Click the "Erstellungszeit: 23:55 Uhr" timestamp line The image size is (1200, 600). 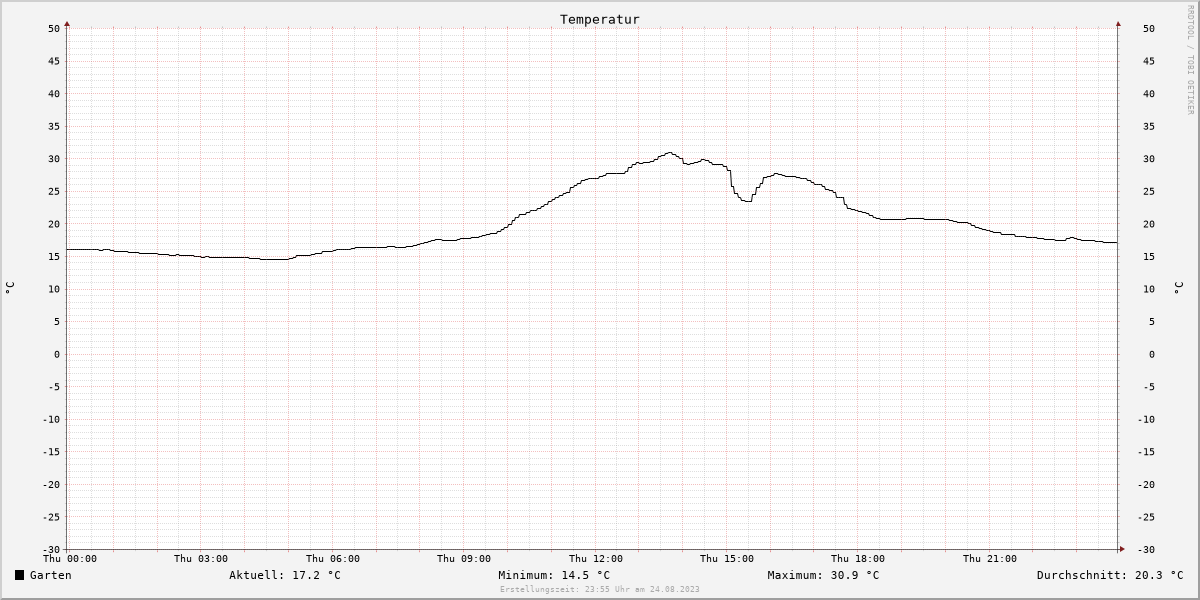600,589
